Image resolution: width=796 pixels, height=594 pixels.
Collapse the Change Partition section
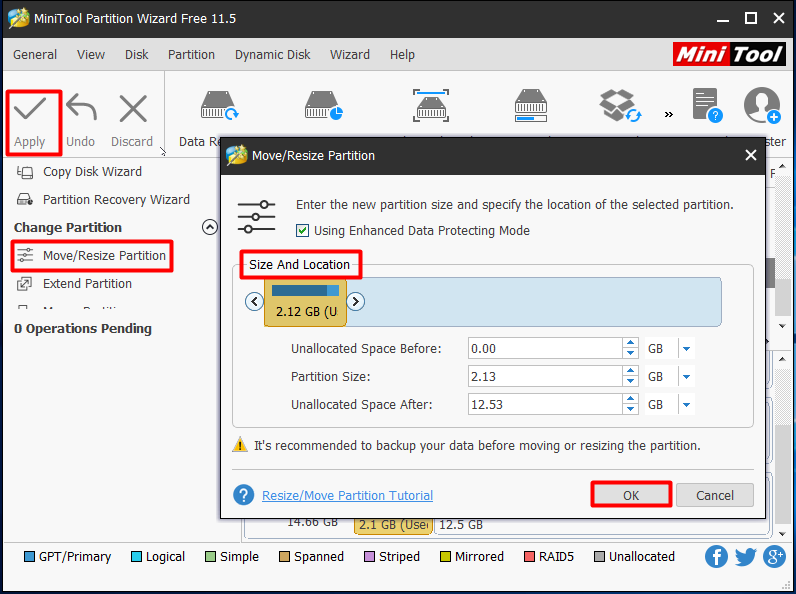tap(210, 227)
